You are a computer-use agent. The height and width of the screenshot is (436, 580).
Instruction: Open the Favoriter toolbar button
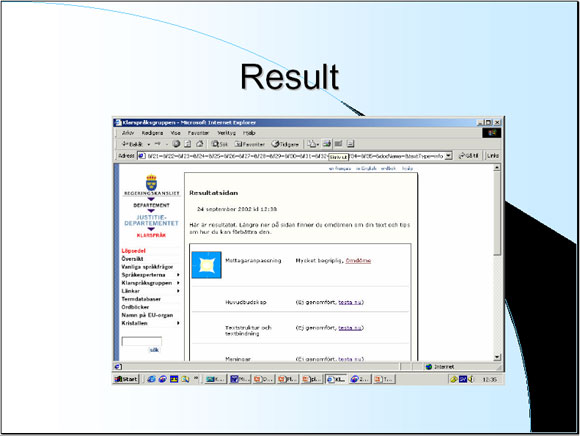tap(250, 144)
